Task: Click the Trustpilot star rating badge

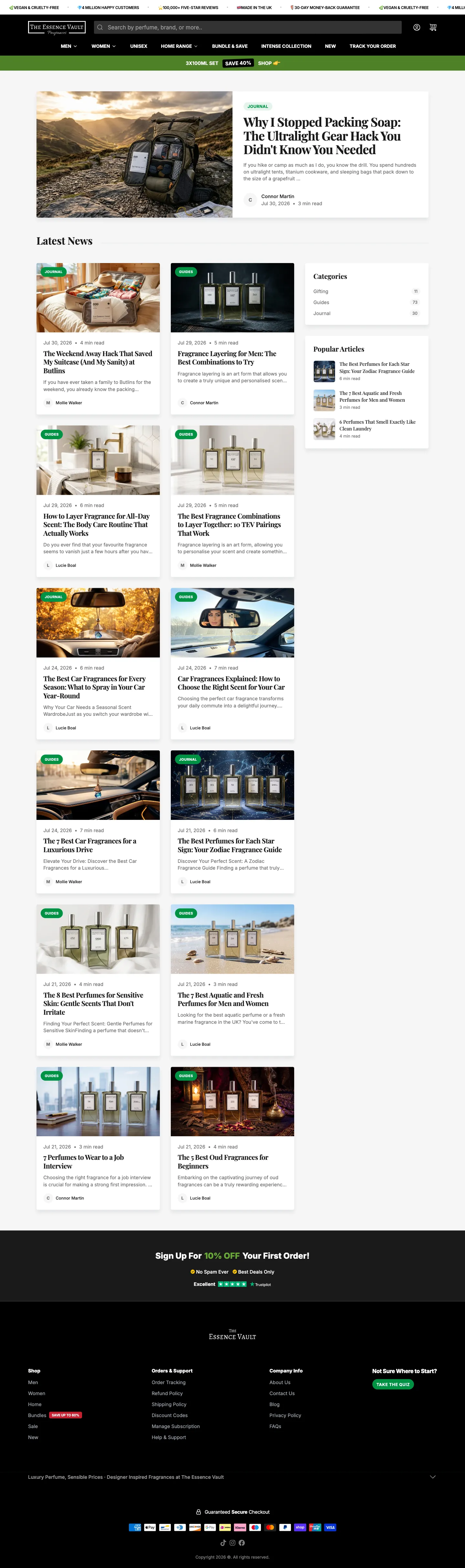Action: 232,1284
